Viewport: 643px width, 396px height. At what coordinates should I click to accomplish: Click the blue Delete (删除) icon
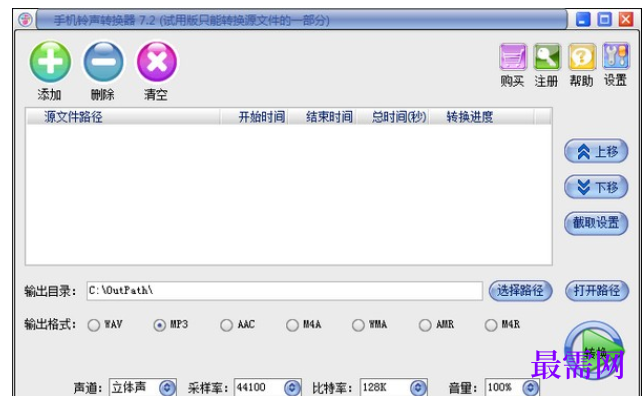point(103,61)
